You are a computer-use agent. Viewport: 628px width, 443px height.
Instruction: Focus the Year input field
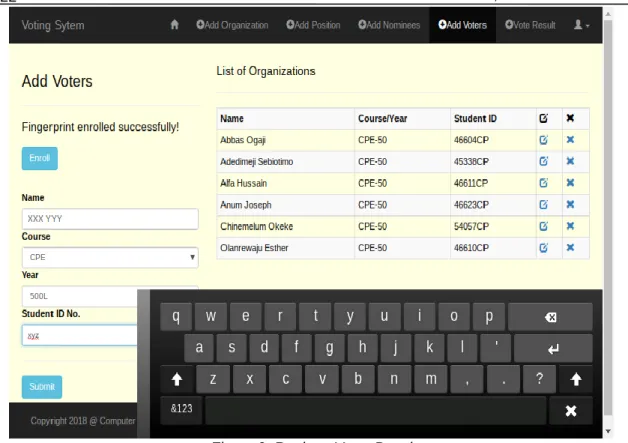pyautogui.click(x=80, y=296)
